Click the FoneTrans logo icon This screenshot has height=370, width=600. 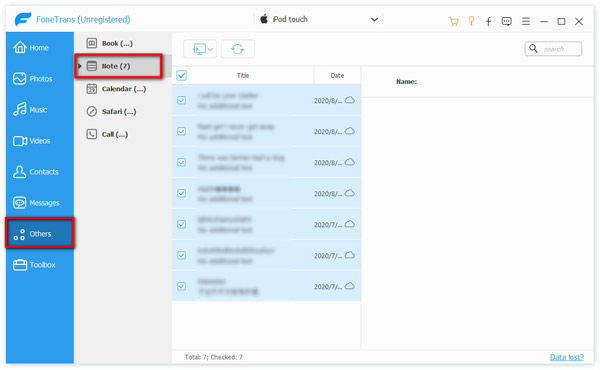23,19
